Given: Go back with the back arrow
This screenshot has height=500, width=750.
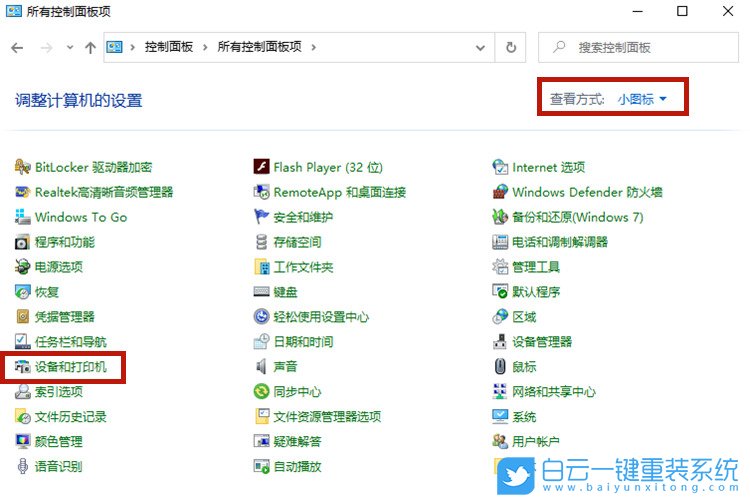Looking at the screenshot, I should (x=17, y=47).
